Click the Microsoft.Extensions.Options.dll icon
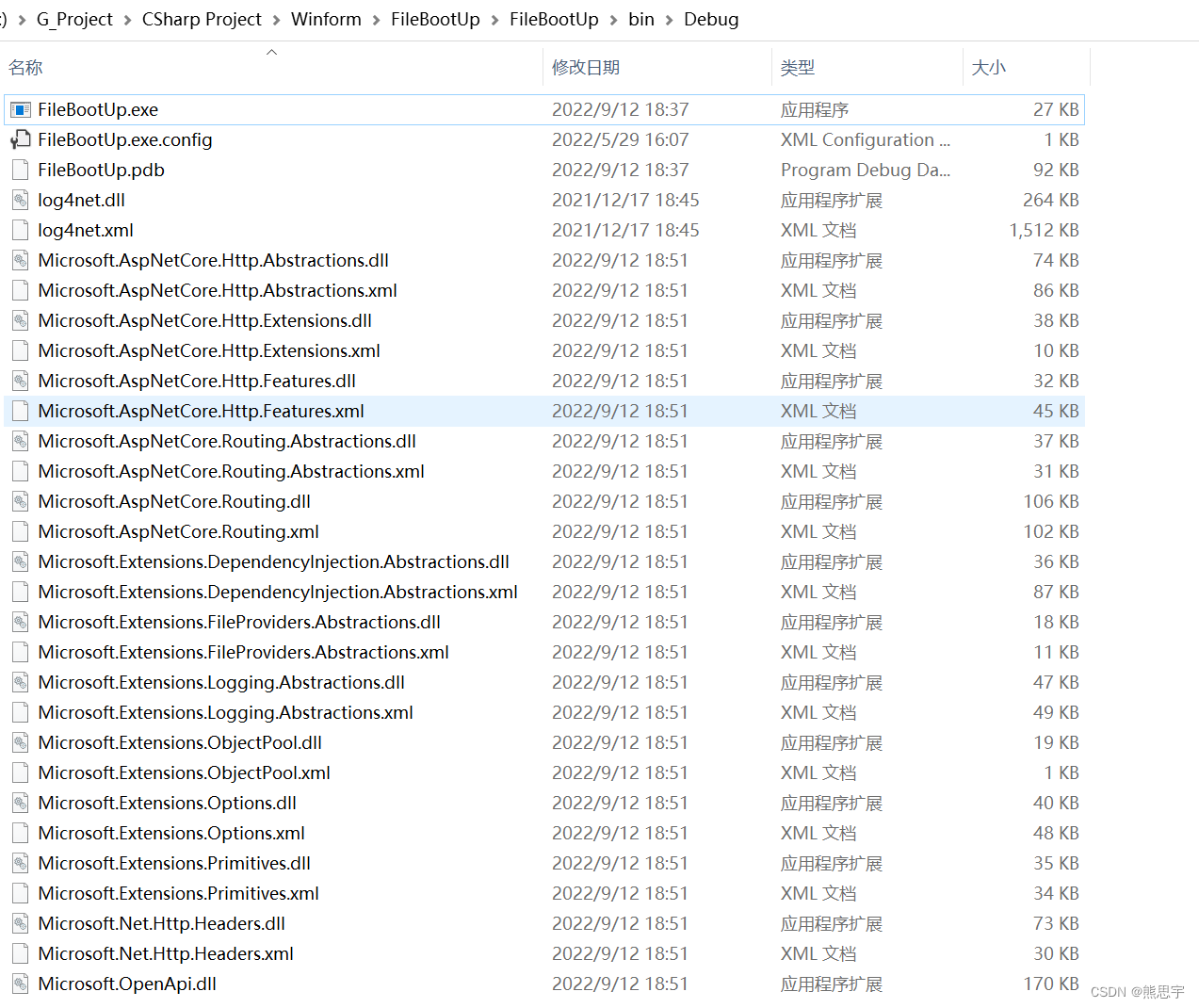 (x=20, y=804)
